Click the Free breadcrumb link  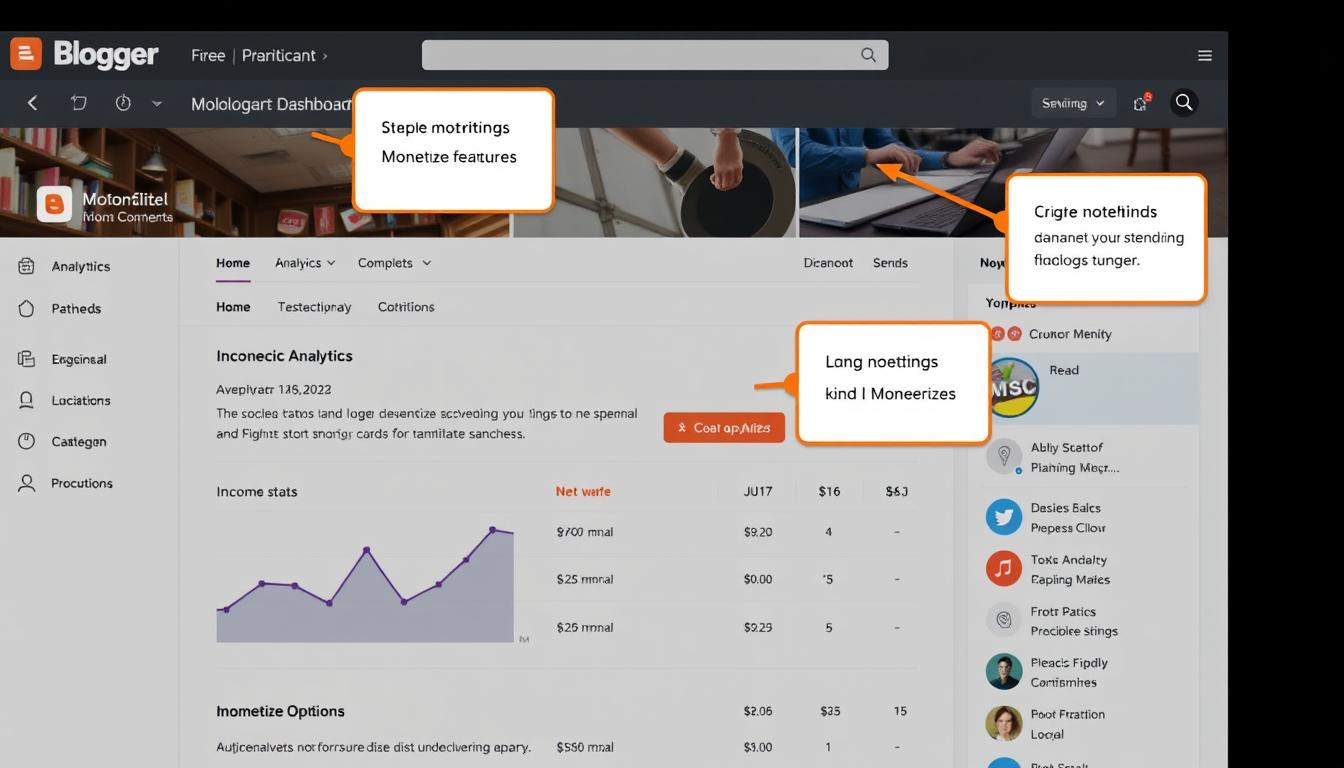coord(208,56)
